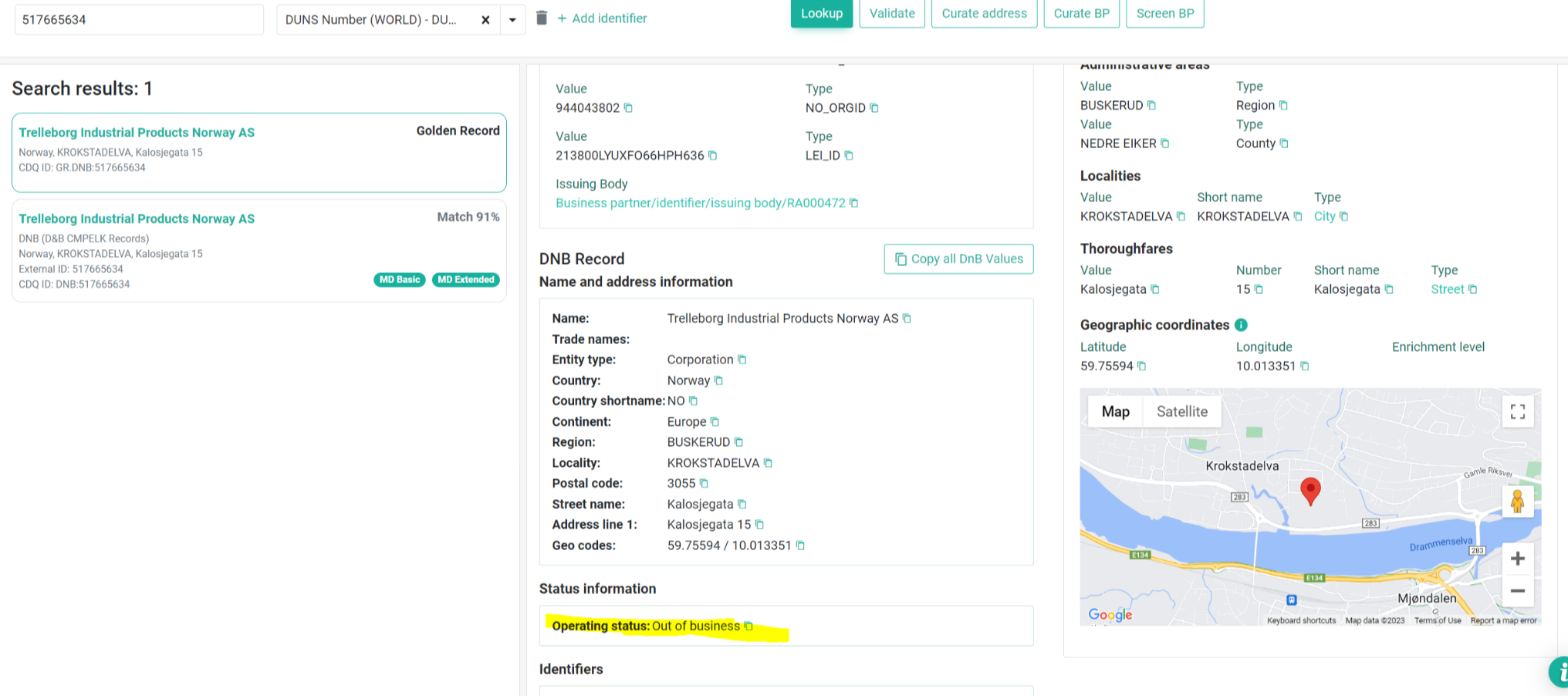Toggle fullscreen view of the map

pos(1517,412)
